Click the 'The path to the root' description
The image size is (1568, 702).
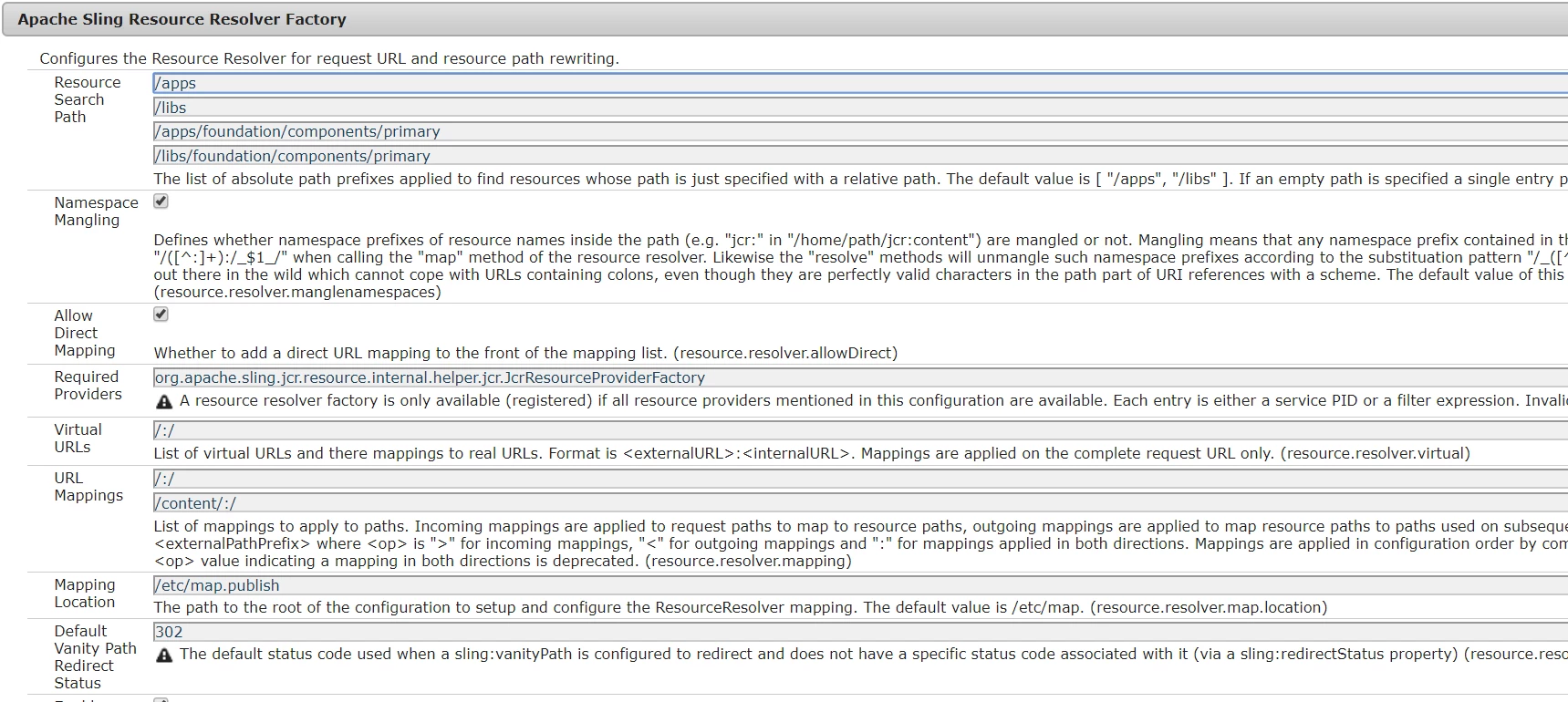point(741,607)
